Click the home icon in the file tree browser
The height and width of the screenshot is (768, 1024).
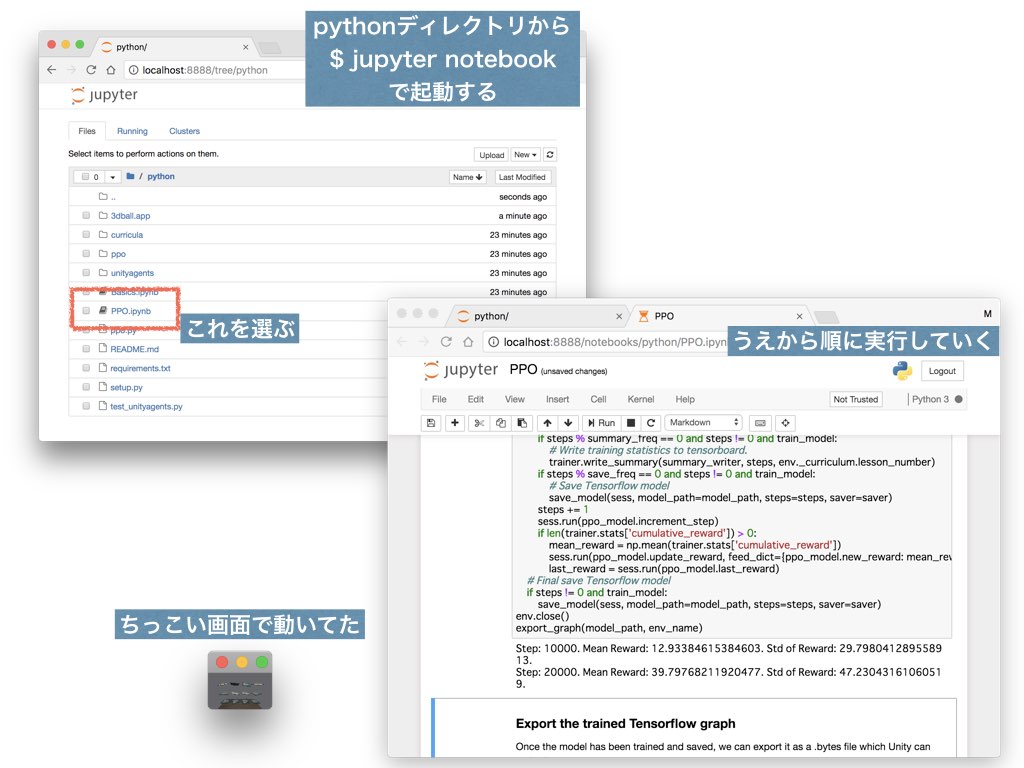111,70
